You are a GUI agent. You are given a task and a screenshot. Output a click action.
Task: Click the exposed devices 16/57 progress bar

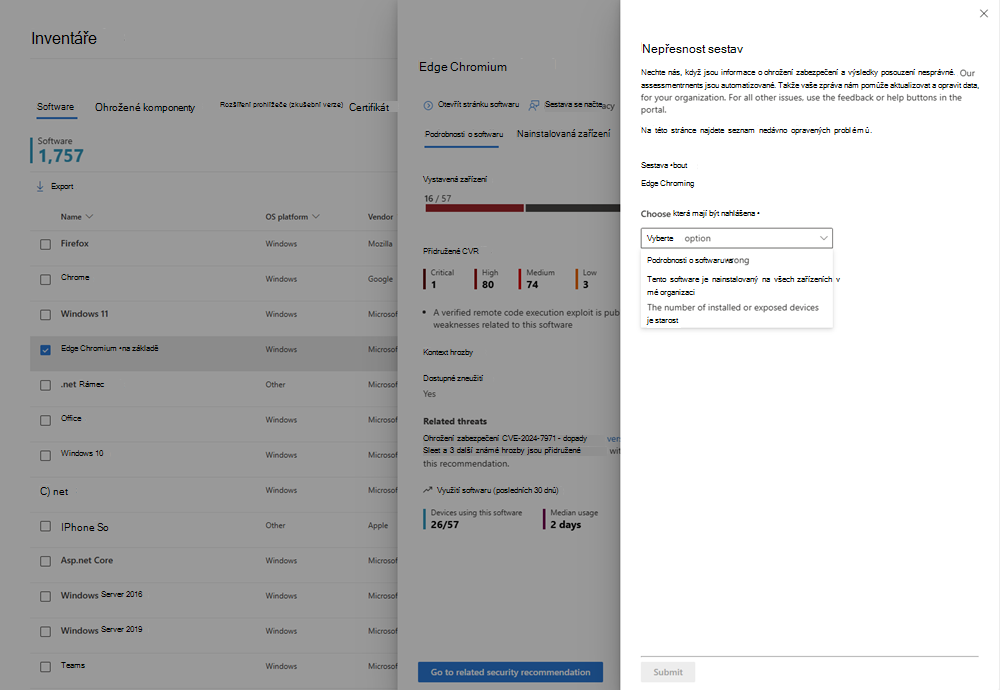[522, 208]
